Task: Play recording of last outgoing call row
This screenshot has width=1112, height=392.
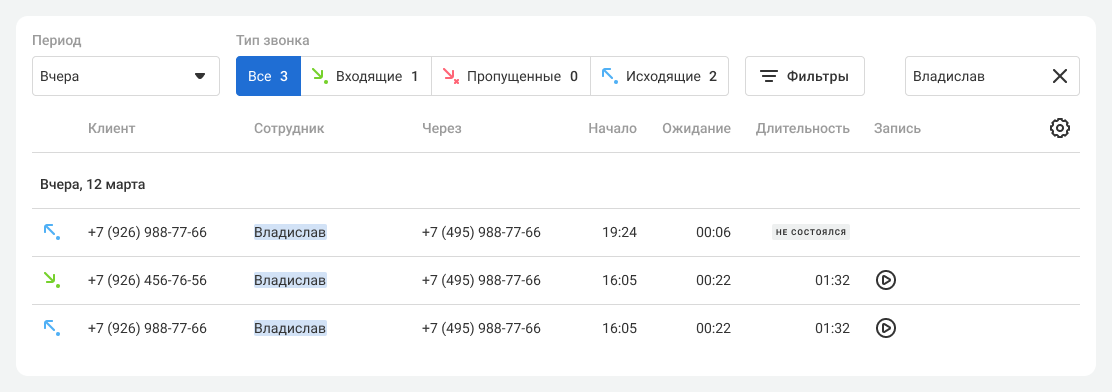Action: pyautogui.click(x=886, y=328)
